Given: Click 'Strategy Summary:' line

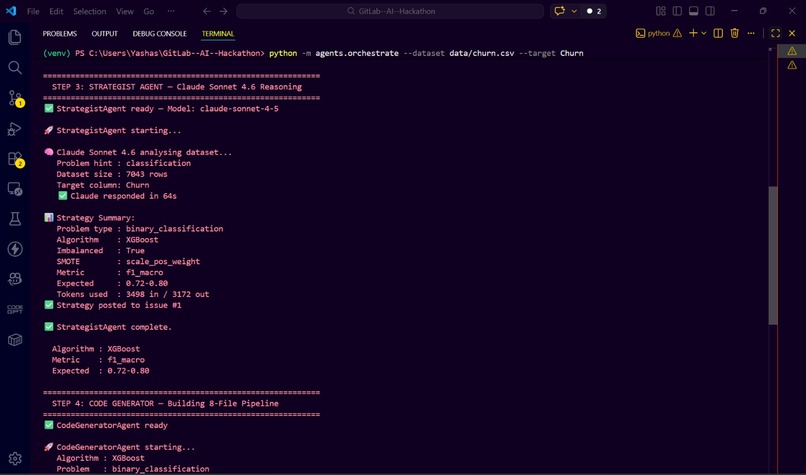Looking at the screenshot, I should [89, 217].
